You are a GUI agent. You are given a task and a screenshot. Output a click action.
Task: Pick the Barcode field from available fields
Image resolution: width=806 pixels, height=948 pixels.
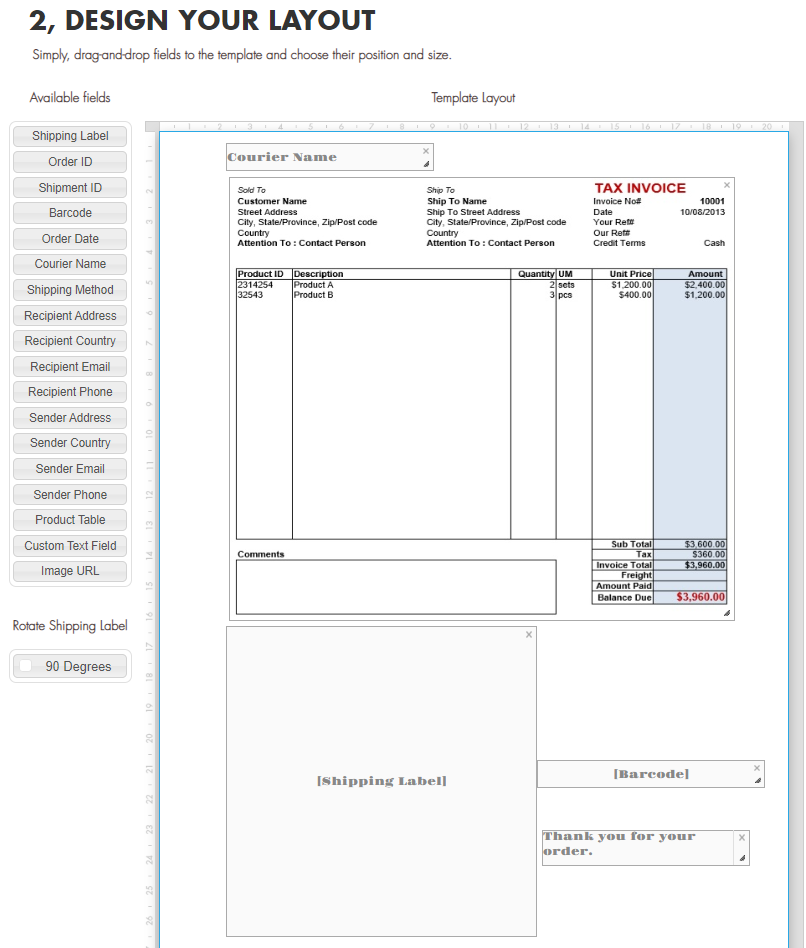(70, 213)
